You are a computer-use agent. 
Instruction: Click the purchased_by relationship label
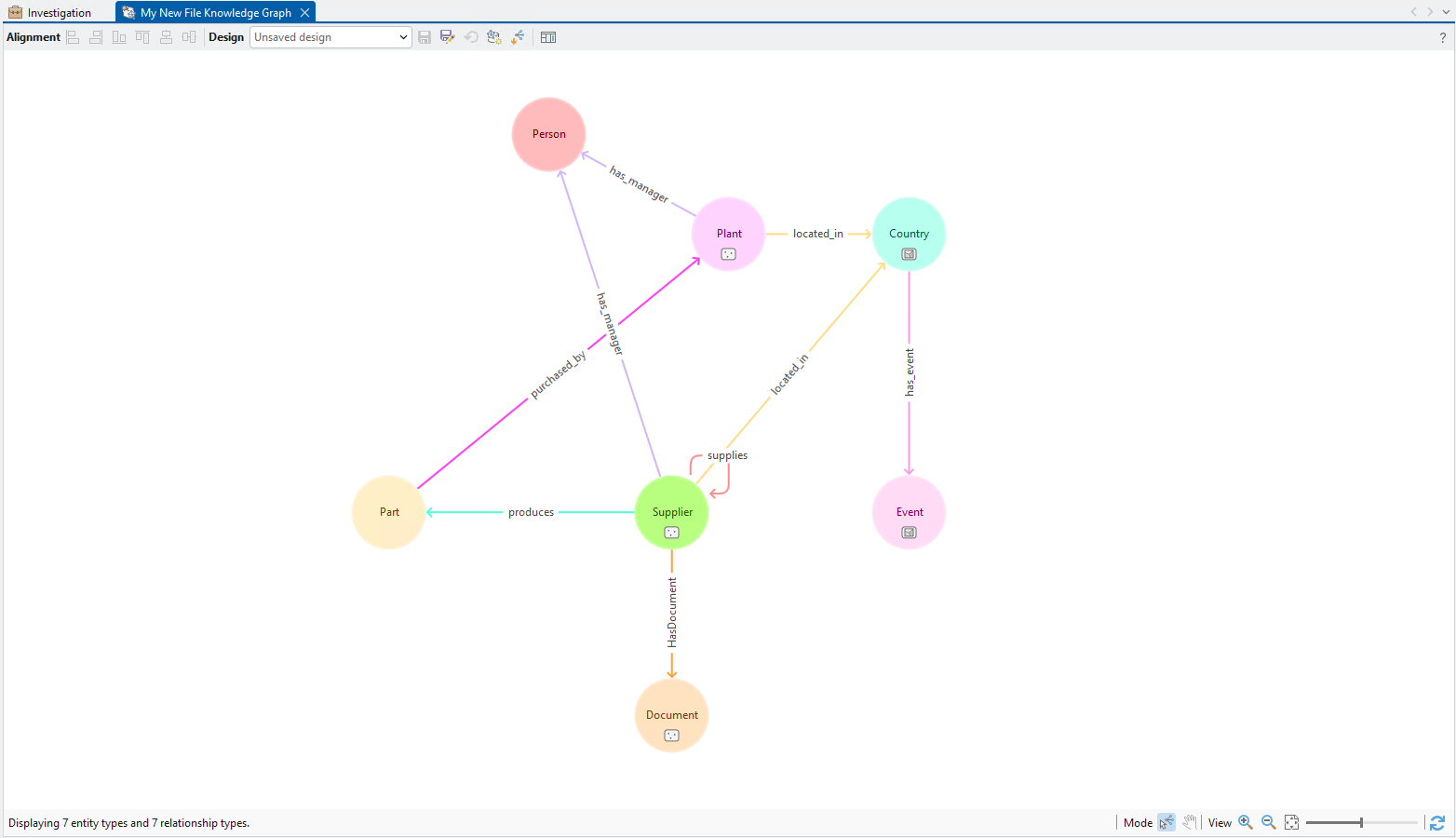pyautogui.click(x=559, y=375)
